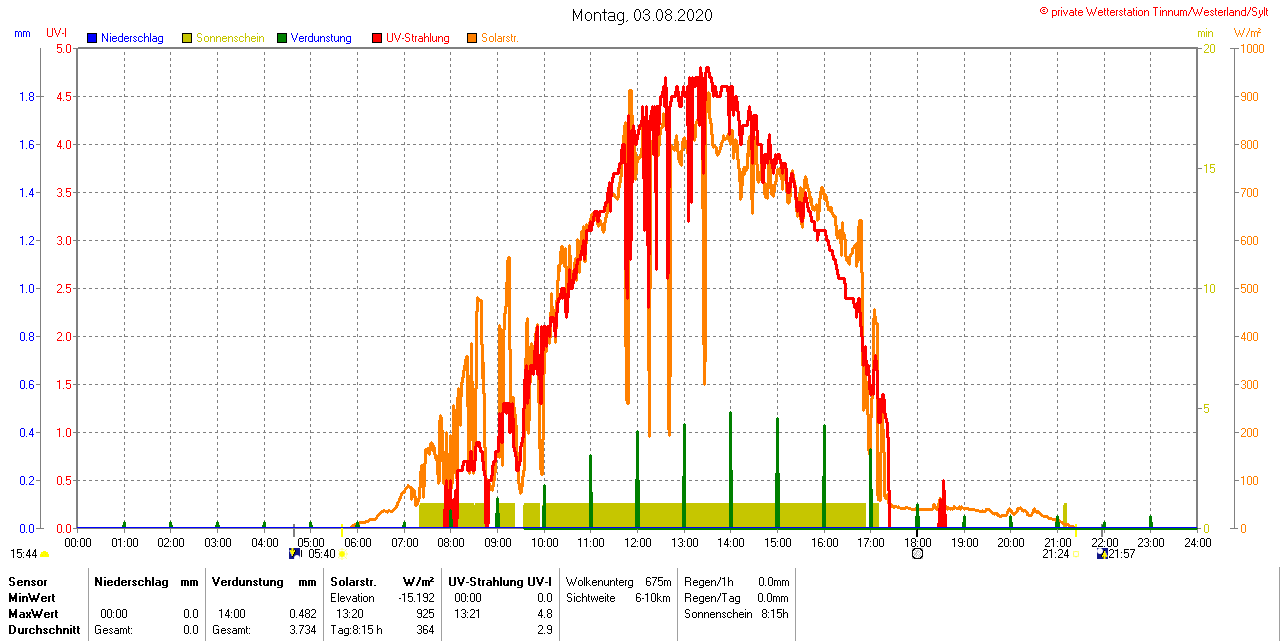Screen dimensions: 1280x641
Task: Click the UV-Strahlung UV-I column header
Action: point(500,581)
